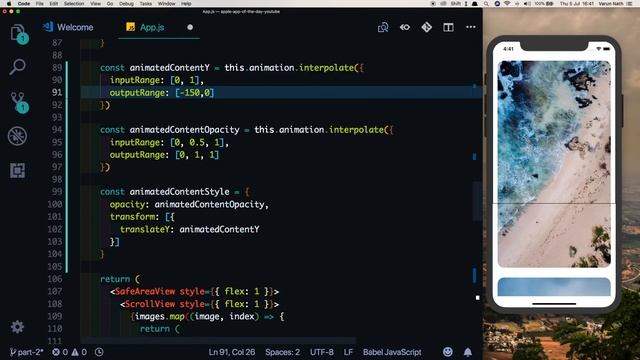The height and width of the screenshot is (360, 640).
Task: Click the partial sky image card in simulator
Action: [554, 287]
